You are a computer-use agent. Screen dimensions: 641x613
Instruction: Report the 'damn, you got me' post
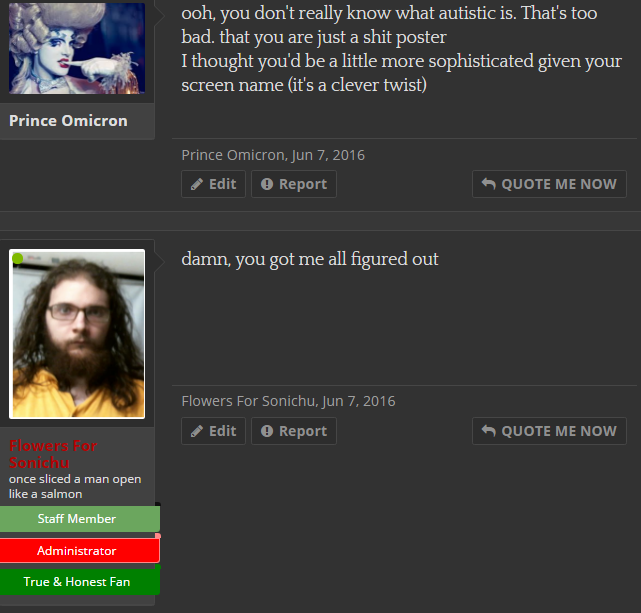pos(294,431)
